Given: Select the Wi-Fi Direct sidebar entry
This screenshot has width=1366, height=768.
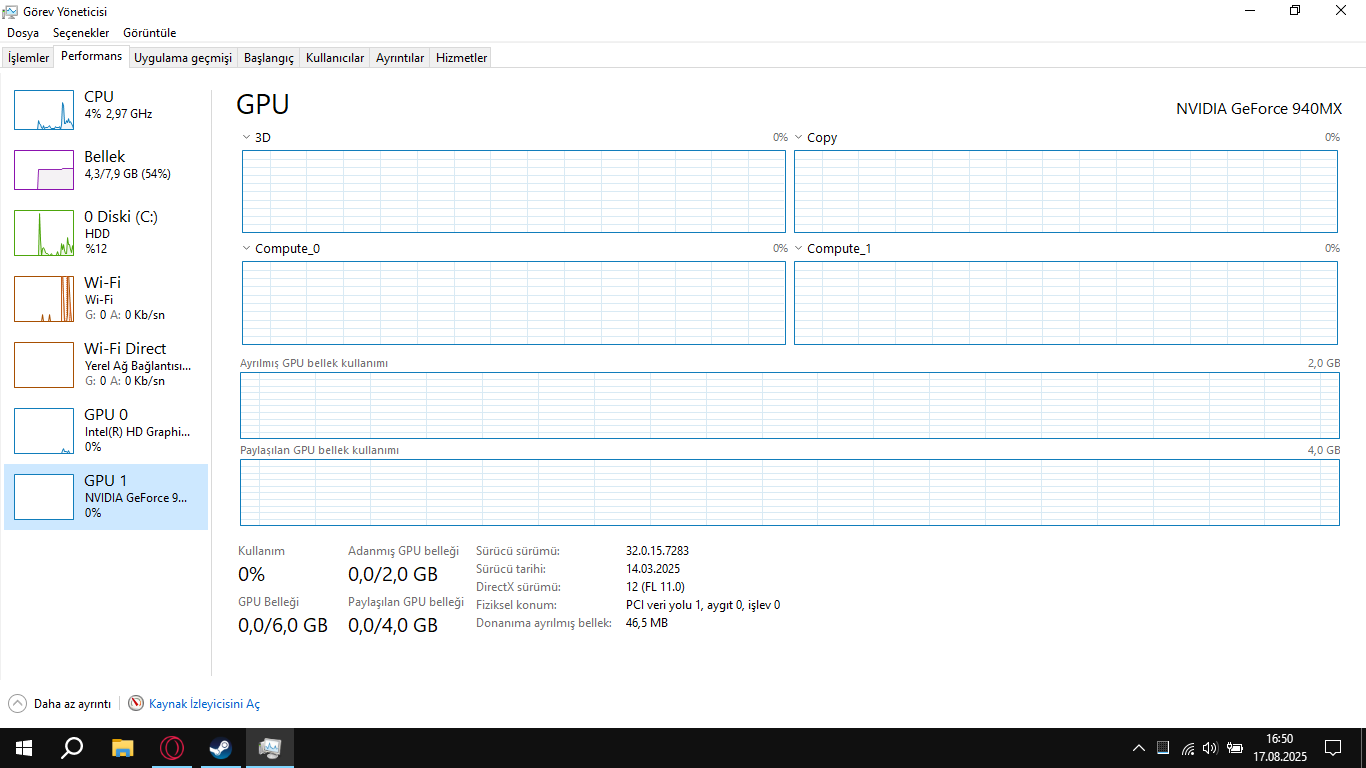Looking at the screenshot, I should point(106,364).
